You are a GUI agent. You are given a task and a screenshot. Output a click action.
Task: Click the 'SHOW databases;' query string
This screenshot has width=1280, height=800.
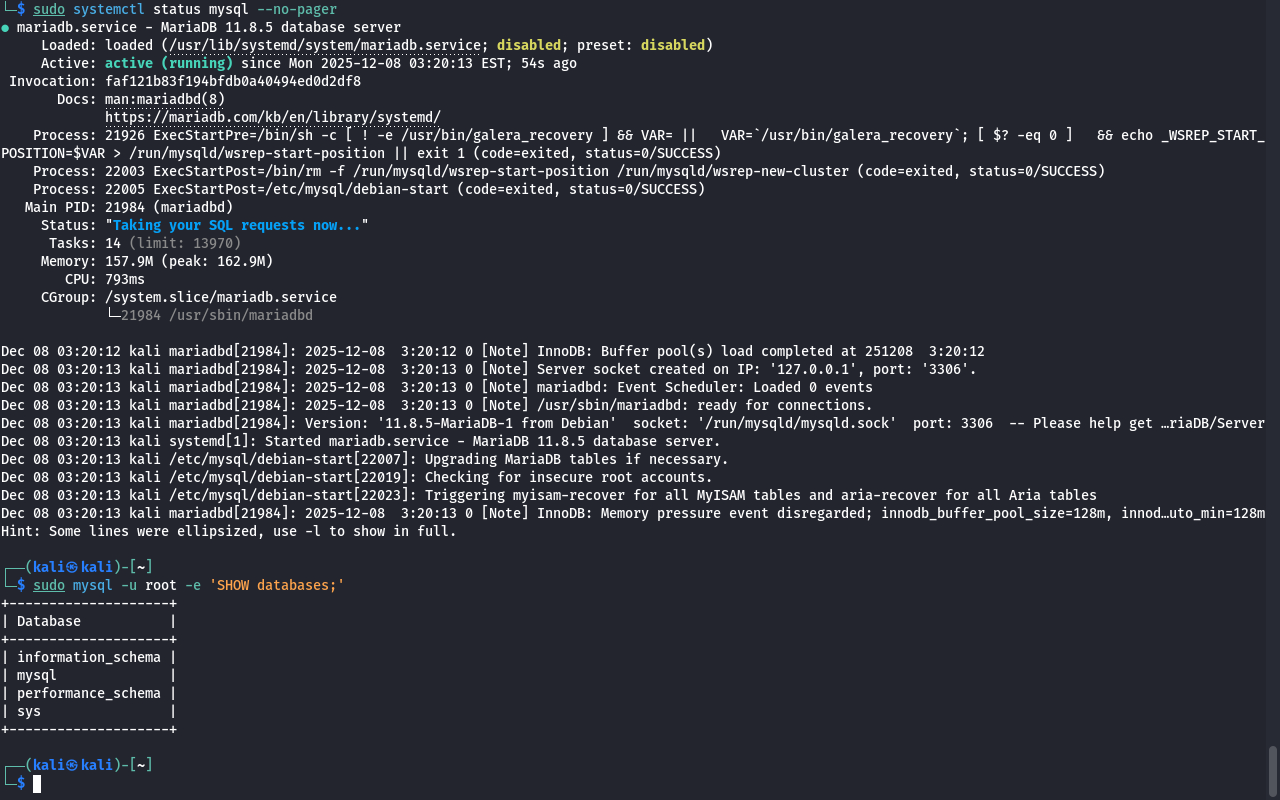tap(276, 585)
